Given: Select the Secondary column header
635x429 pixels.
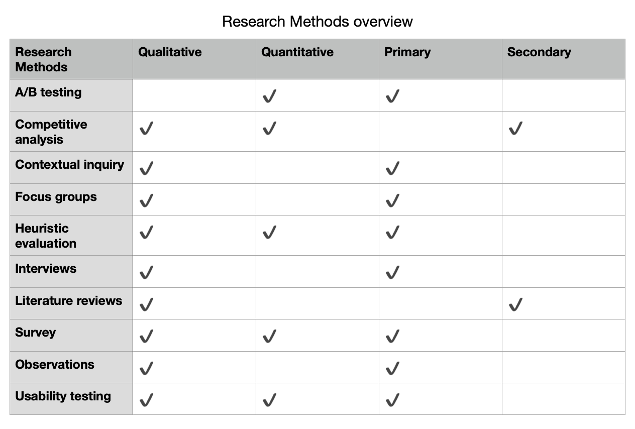Looking at the screenshot, I should pos(539,52).
